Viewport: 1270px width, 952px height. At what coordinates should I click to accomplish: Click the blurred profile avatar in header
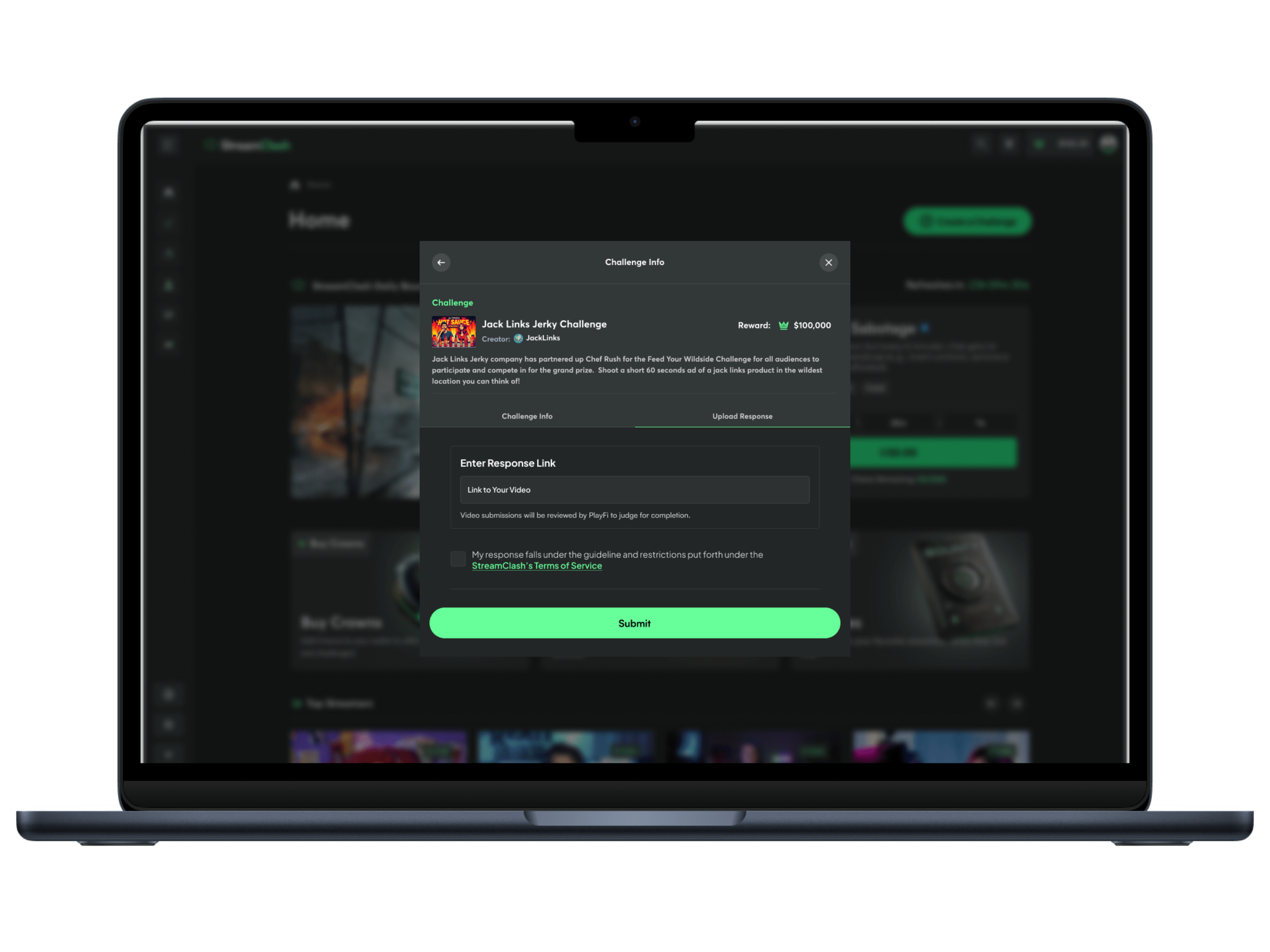[x=1109, y=143]
